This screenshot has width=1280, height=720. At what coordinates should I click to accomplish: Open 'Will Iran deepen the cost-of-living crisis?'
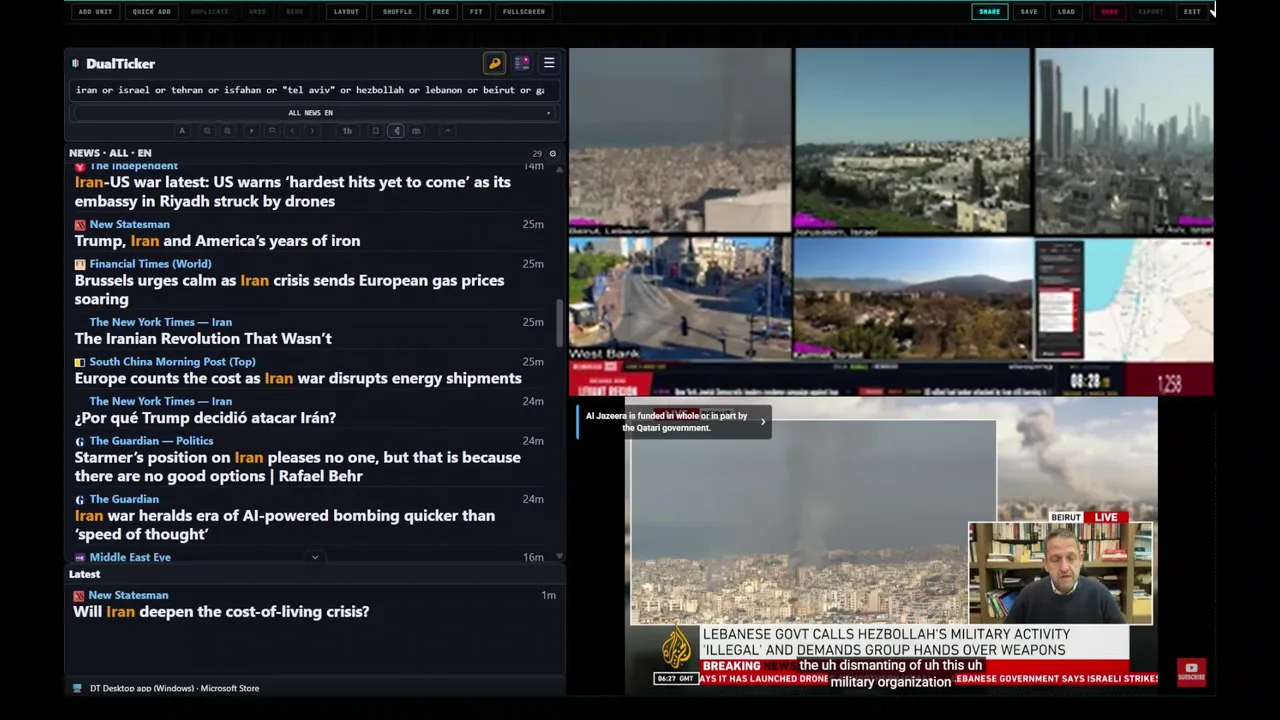pyautogui.click(x=221, y=612)
